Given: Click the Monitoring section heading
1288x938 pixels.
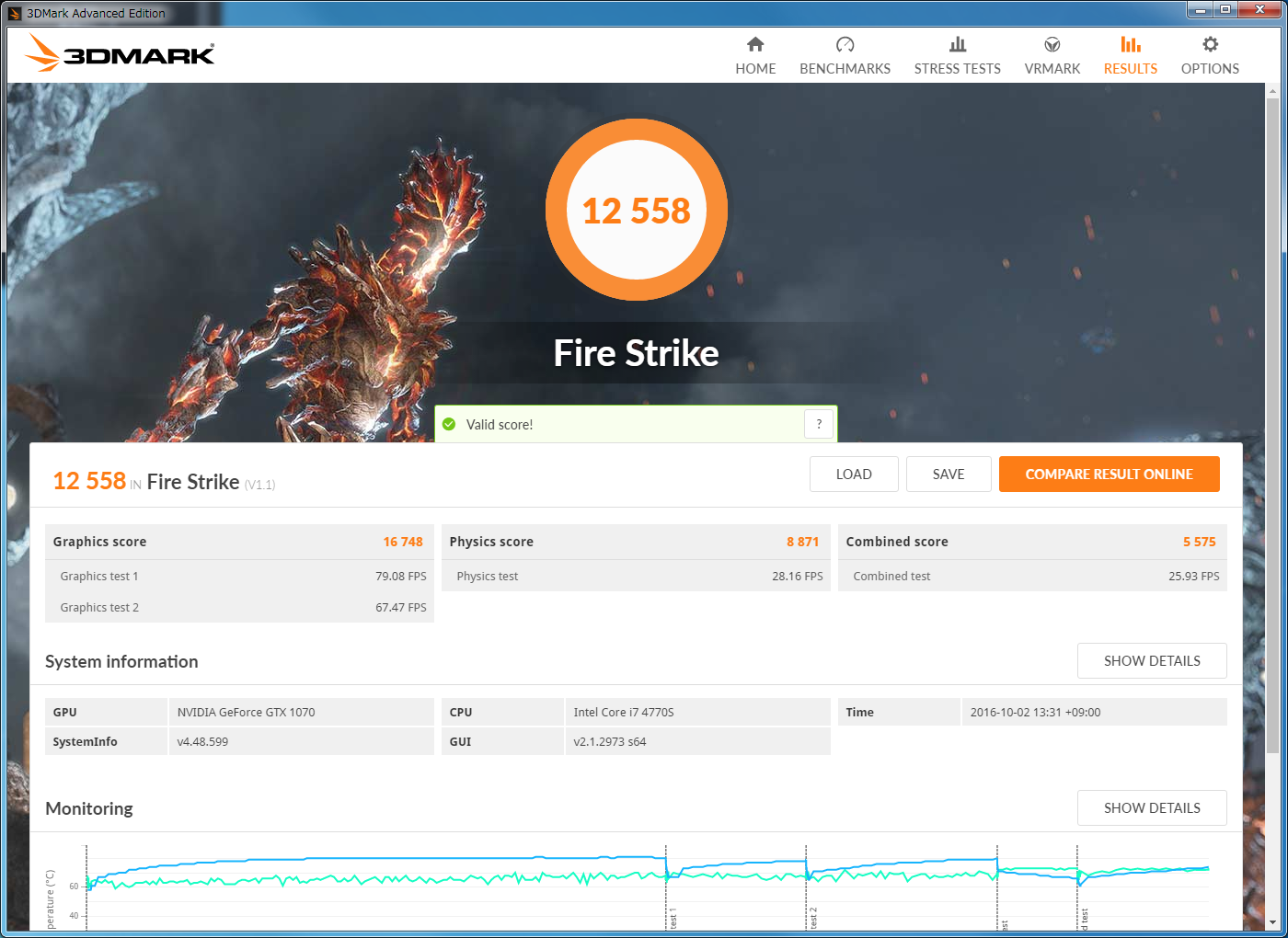Looking at the screenshot, I should 89,808.
